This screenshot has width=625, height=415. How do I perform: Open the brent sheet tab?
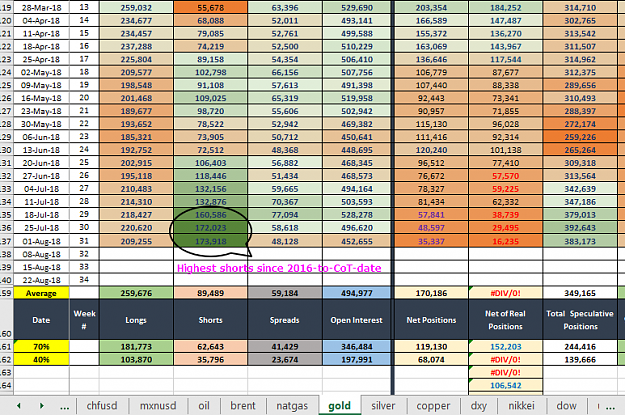pos(243,406)
